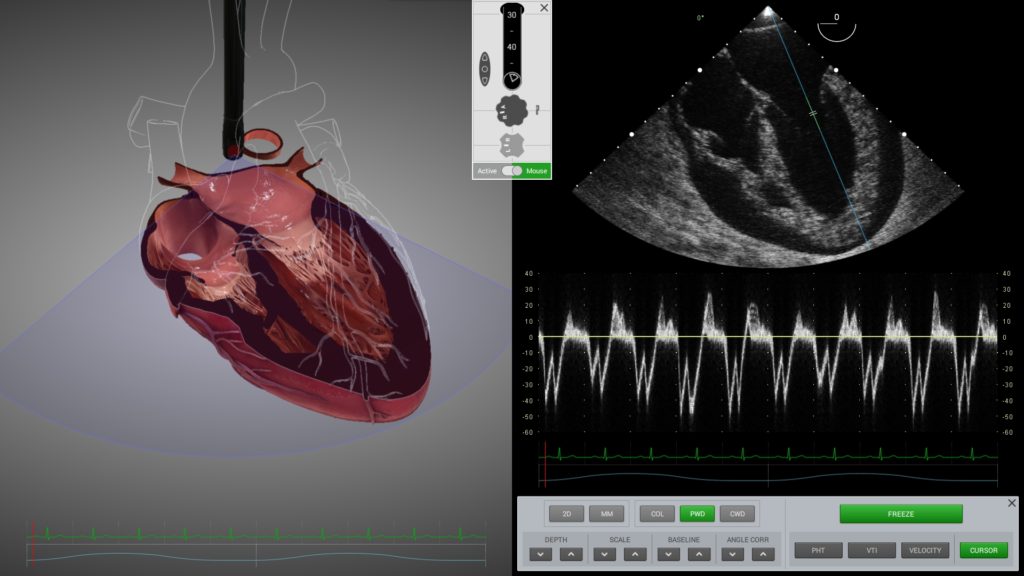Click the probe depth scale at 40

click(511, 47)
